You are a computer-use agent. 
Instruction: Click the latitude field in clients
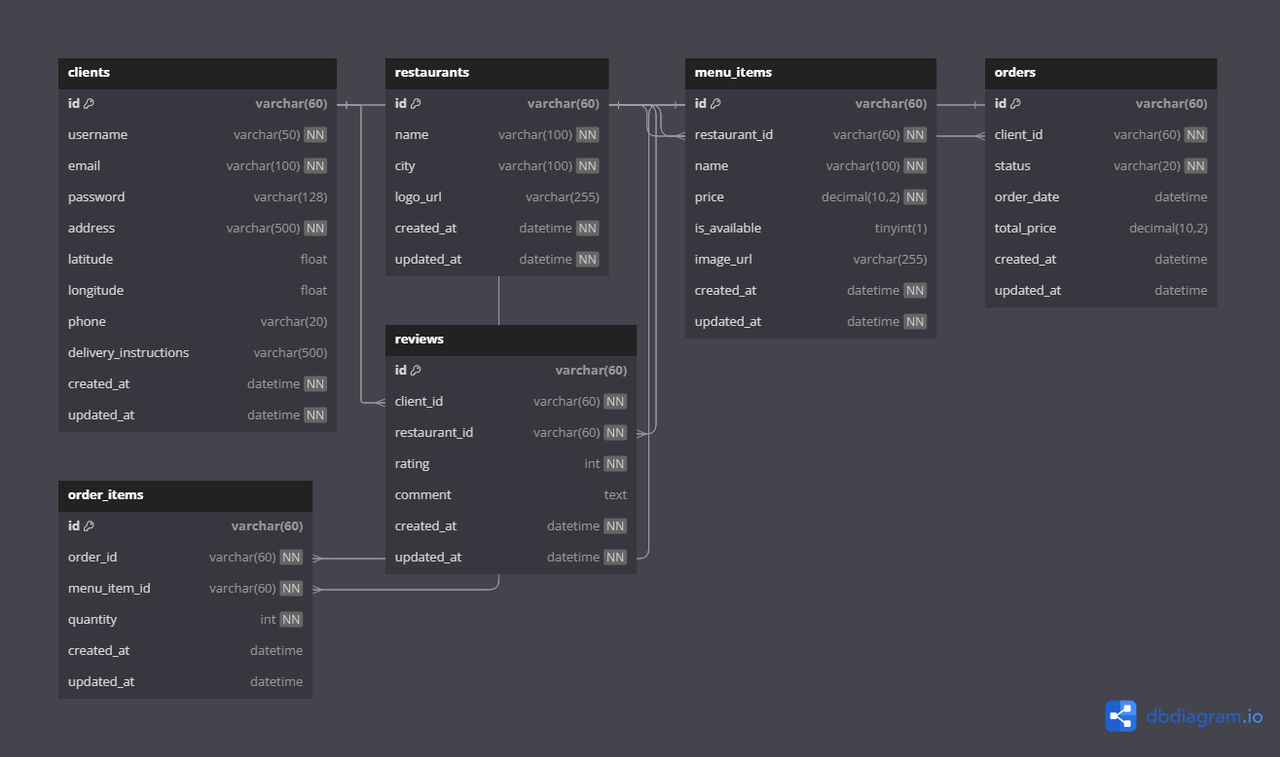[x=197, y=259]
